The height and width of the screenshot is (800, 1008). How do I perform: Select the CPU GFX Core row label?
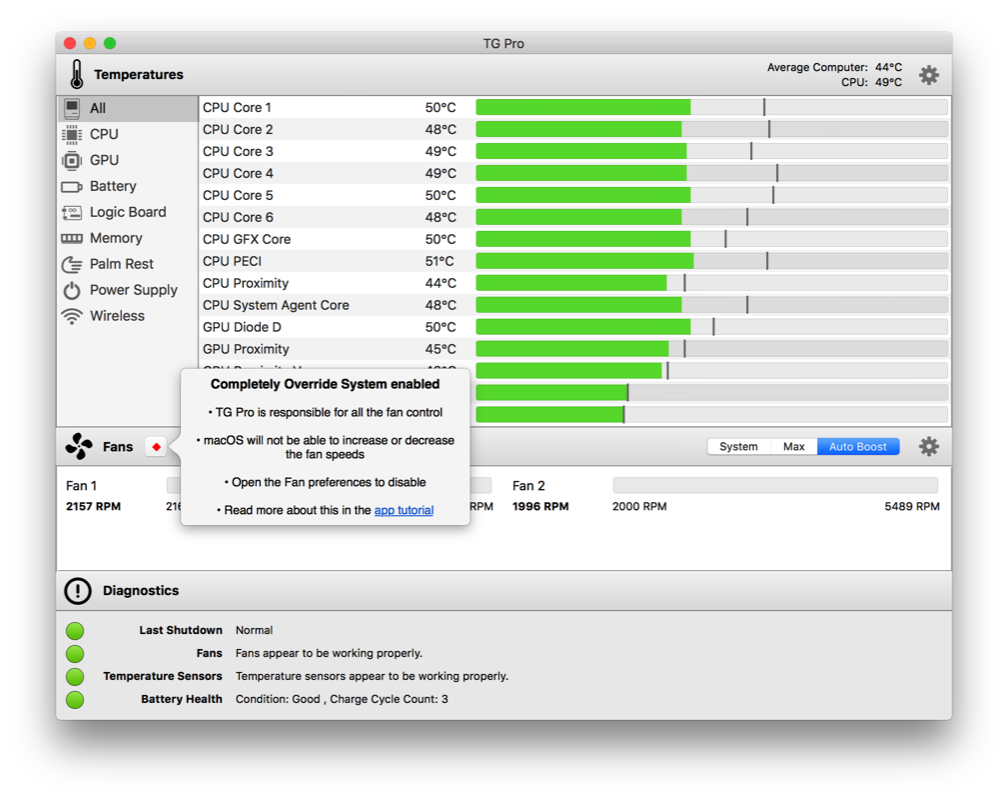(x=247, y=239)
